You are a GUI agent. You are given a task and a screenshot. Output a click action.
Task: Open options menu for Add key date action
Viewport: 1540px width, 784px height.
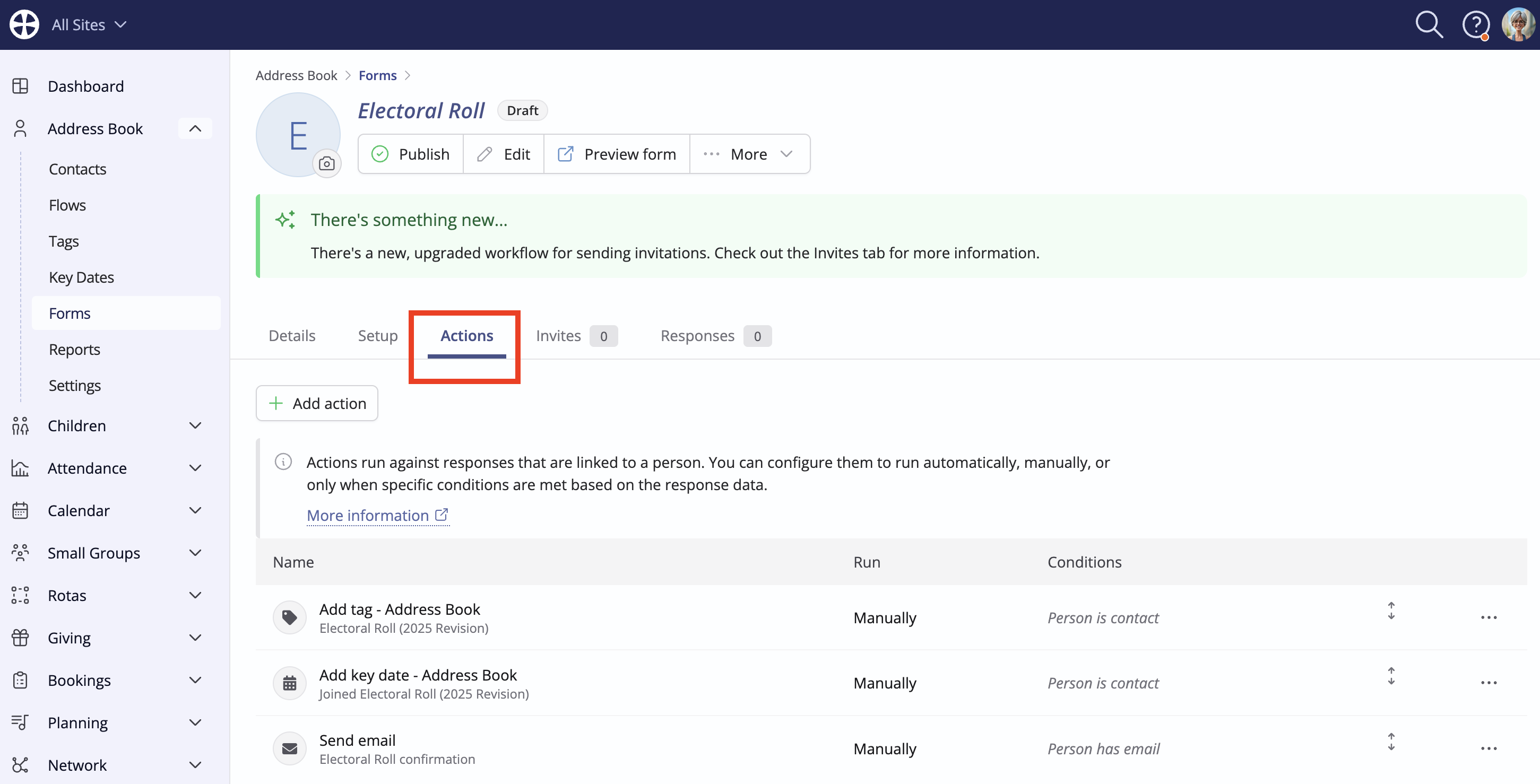(1489, 683)
